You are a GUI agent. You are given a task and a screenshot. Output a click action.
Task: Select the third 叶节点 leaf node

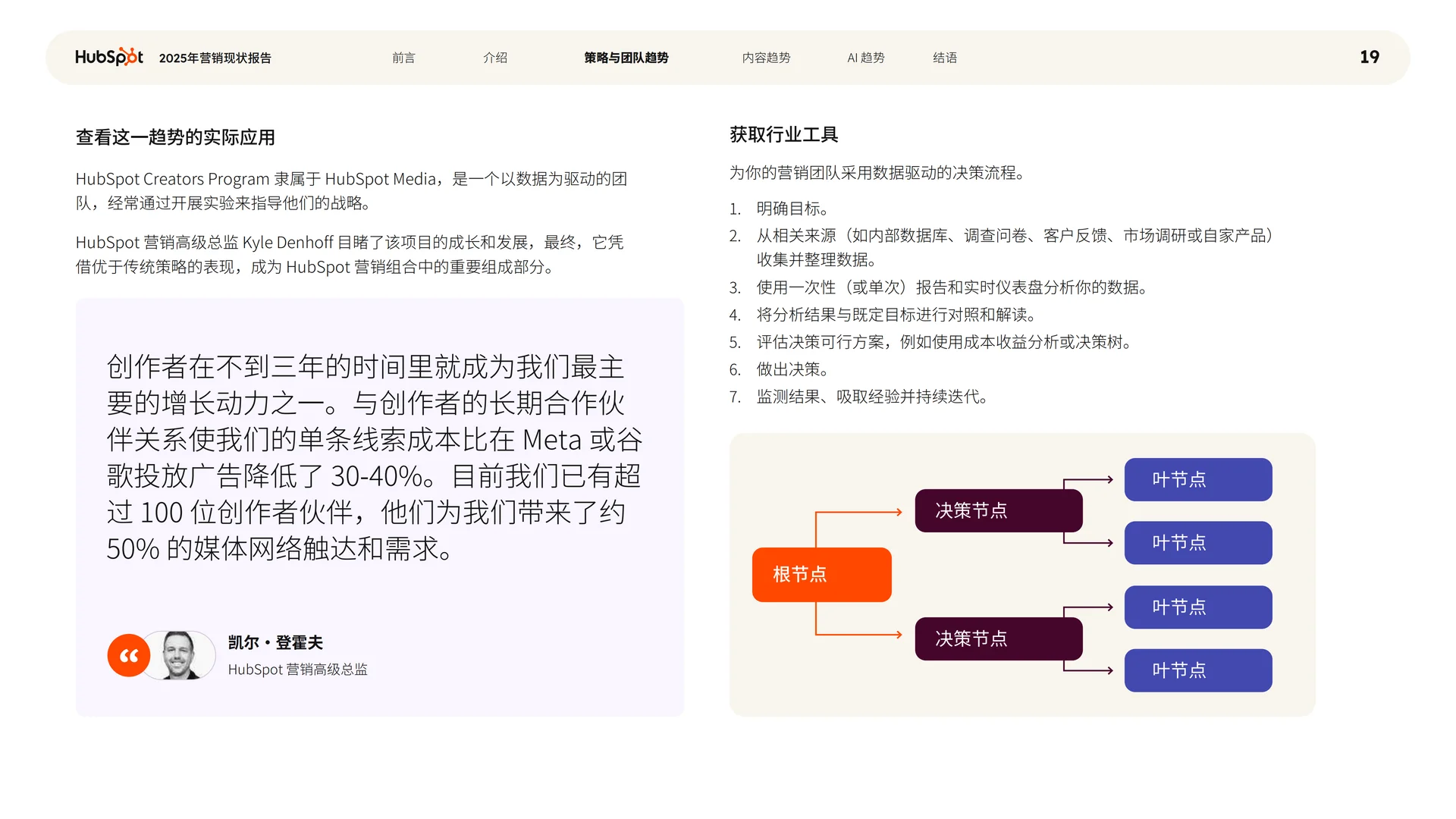[1198, 607]
